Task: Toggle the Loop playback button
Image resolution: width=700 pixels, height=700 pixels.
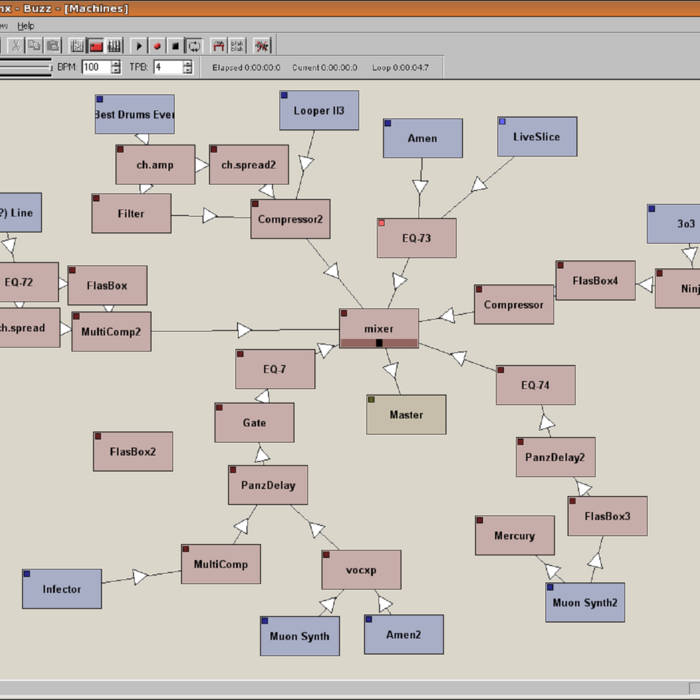Action: [x=194, y=46]
